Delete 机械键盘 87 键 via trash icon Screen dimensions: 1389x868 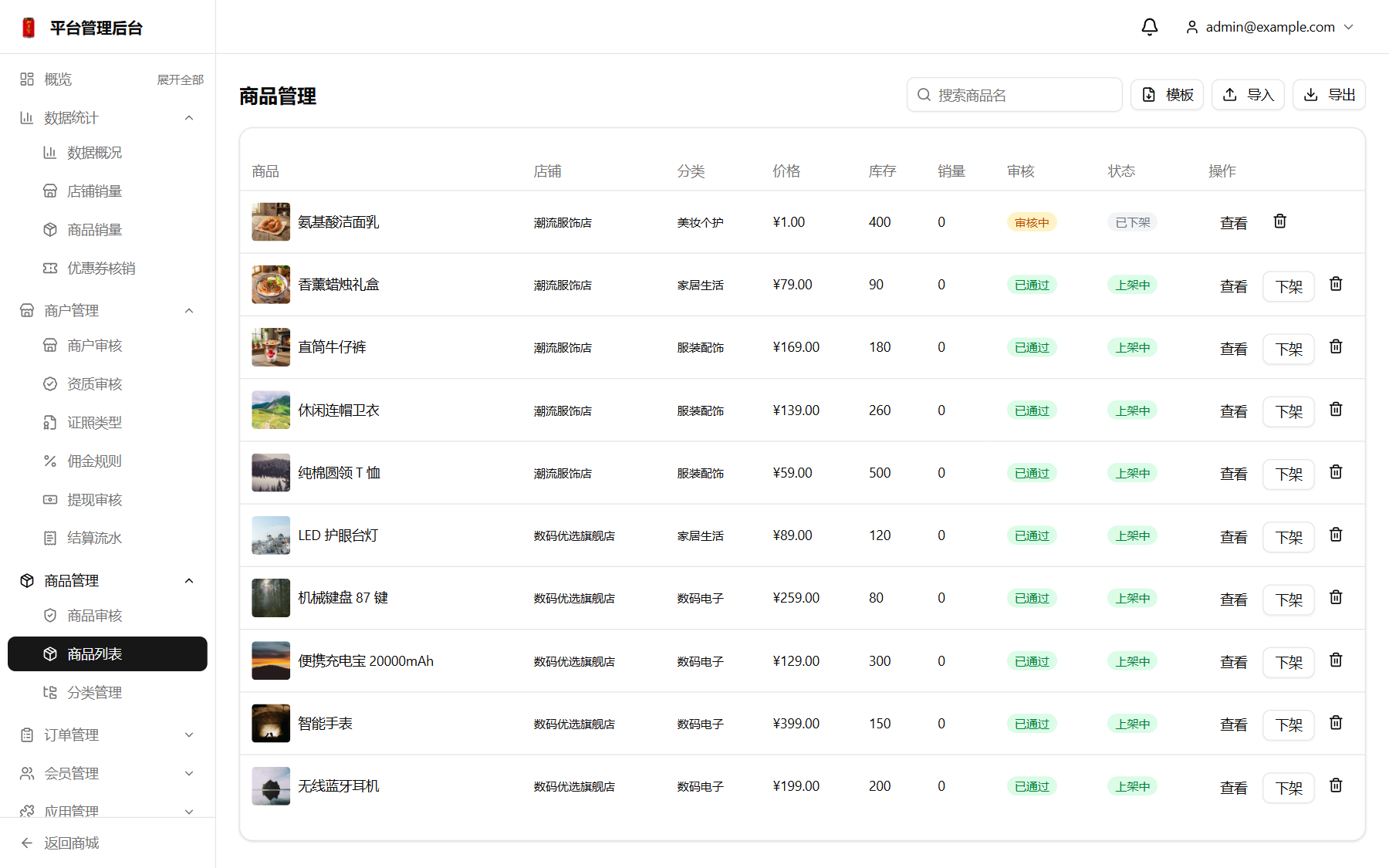pos(1336,596)
